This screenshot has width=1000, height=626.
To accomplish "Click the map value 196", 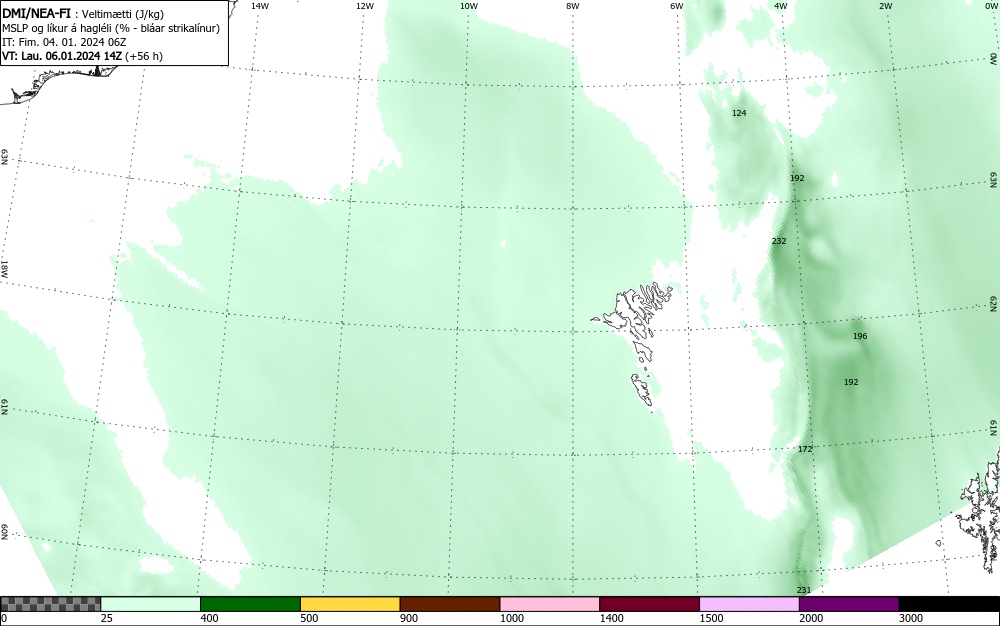I will click(x=860, y=336).
